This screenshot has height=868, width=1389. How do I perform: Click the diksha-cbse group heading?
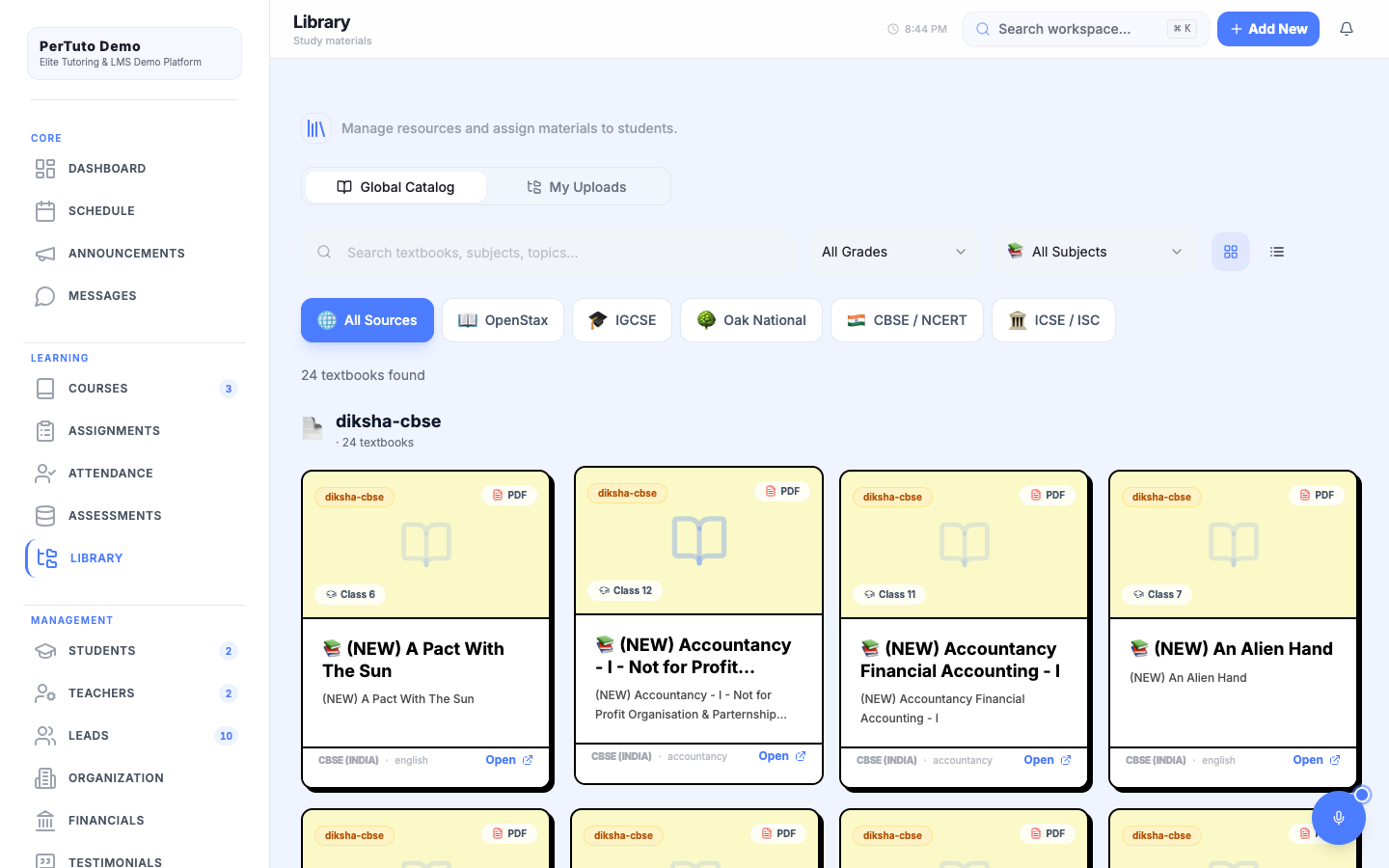[388, 421]
